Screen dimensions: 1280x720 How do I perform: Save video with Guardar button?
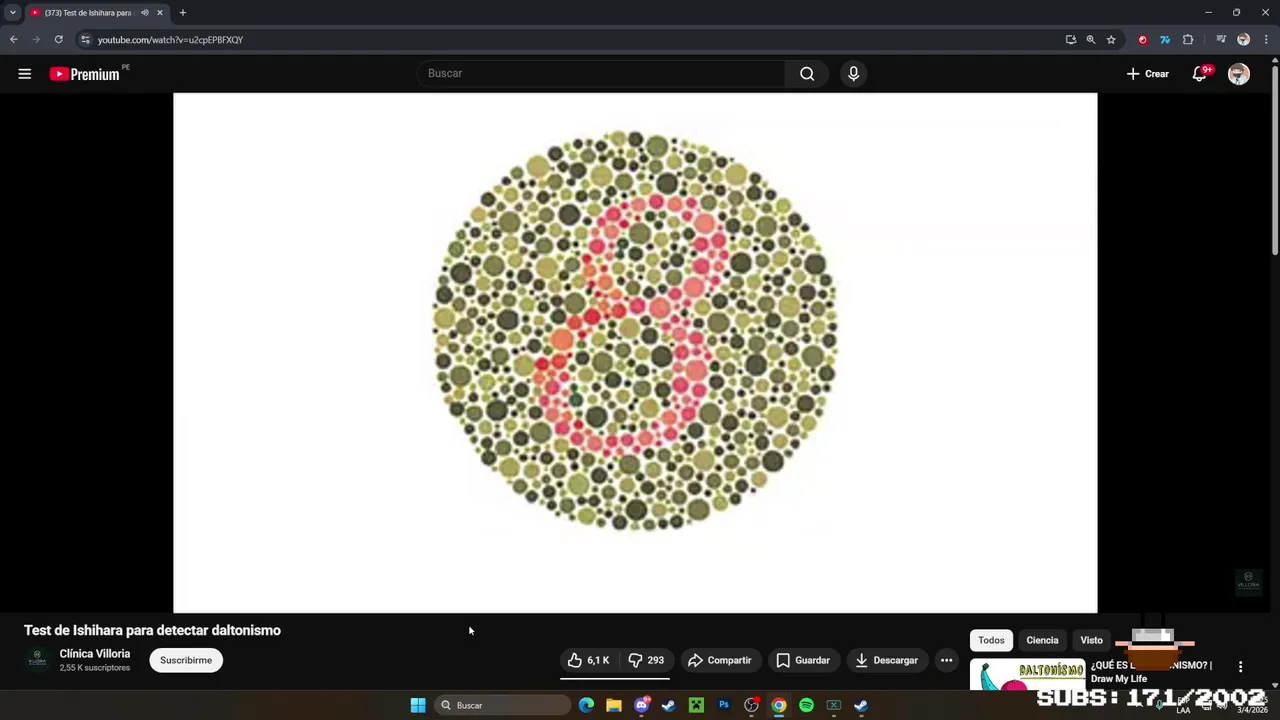click(803, 660)
